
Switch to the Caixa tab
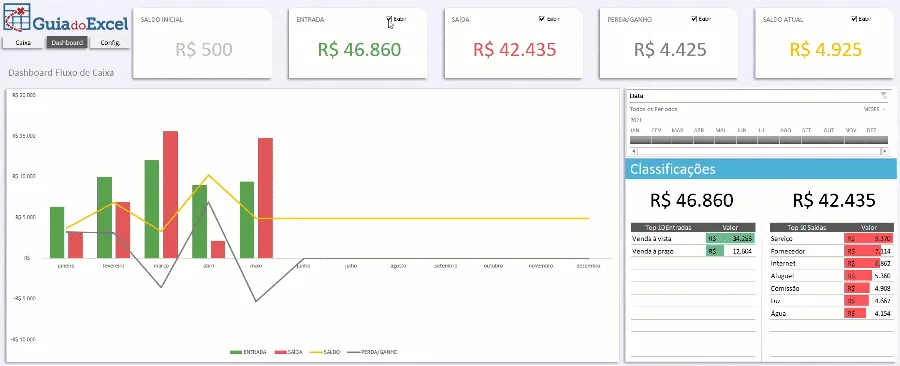(22, 42)
